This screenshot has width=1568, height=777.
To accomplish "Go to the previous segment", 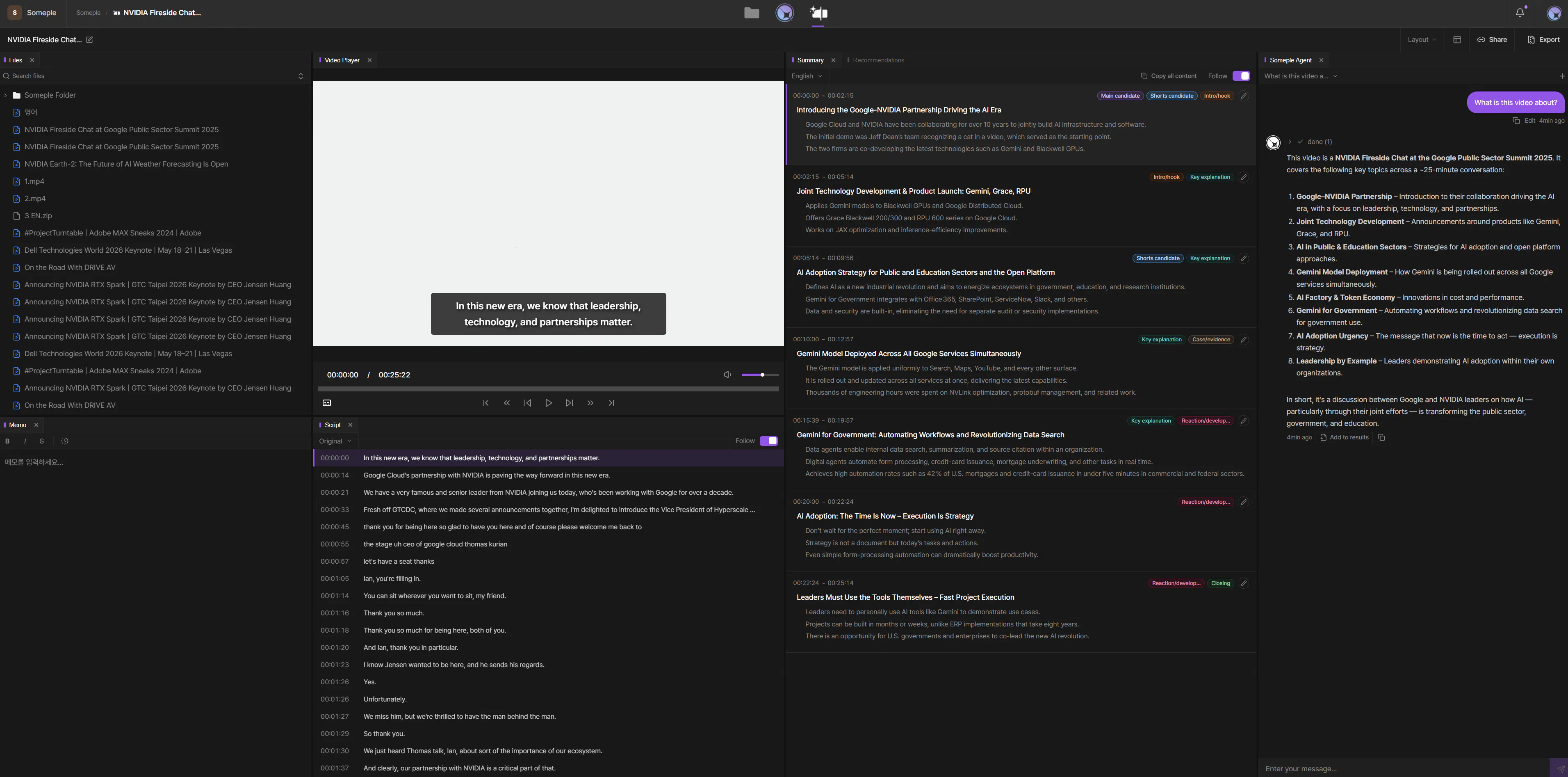I will pos(528,403).
